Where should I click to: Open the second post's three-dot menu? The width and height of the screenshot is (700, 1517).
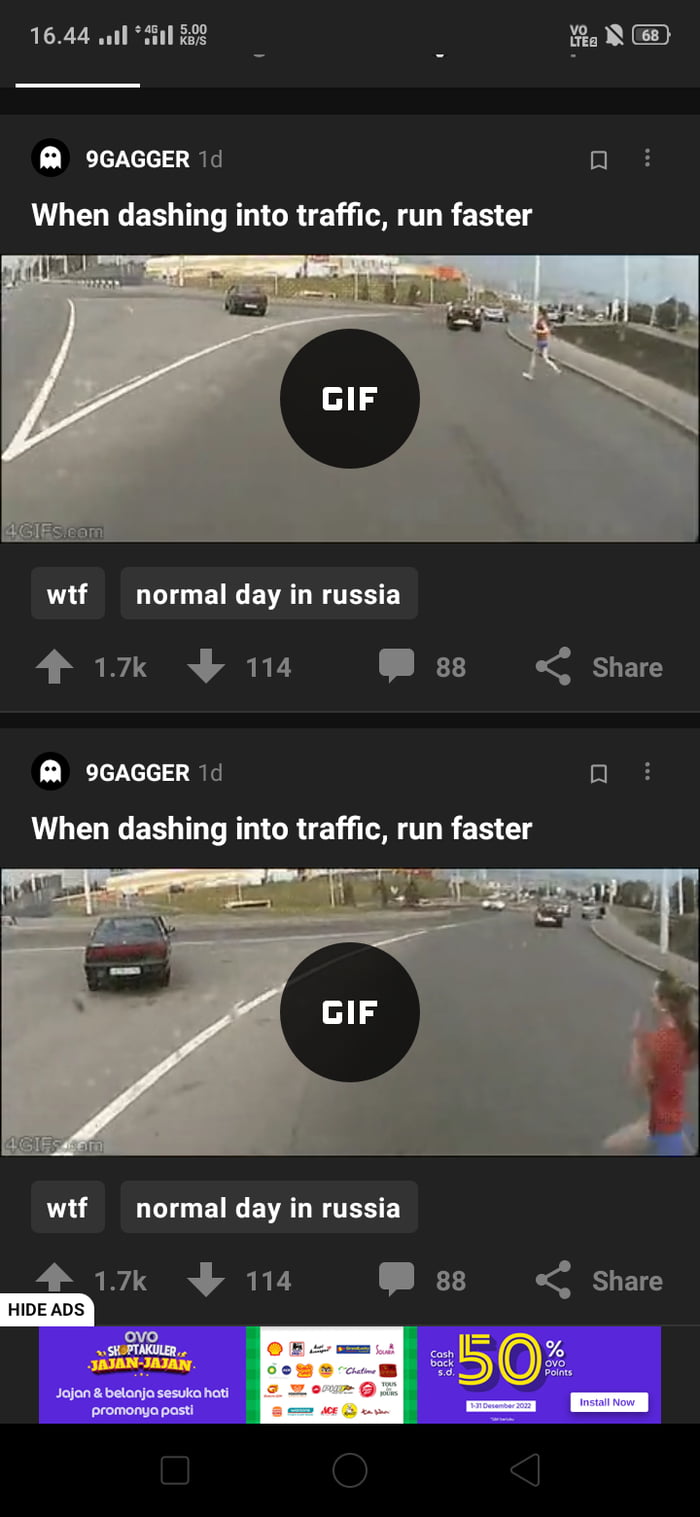click(x=647, y=772)
